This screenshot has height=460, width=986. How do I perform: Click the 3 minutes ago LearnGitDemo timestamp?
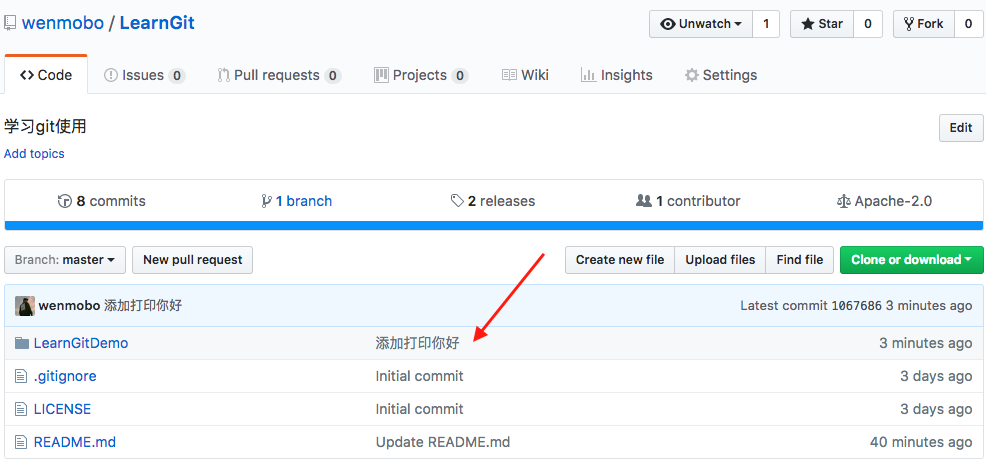pos(926,343)
